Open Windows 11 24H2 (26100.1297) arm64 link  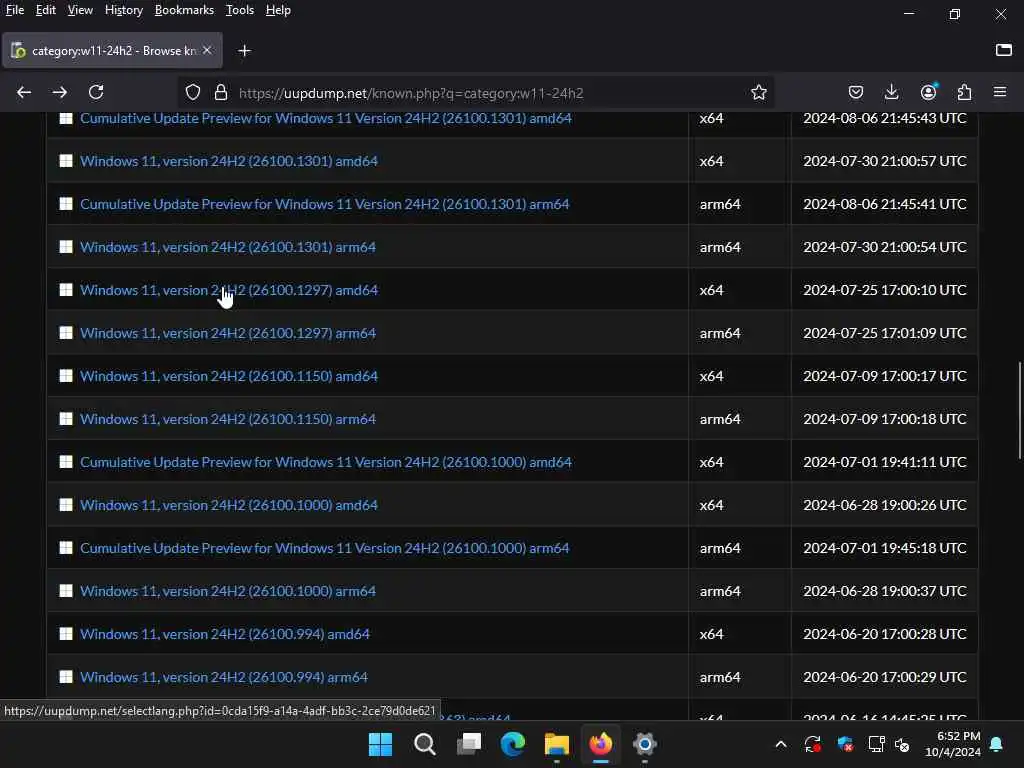[228, 333]
